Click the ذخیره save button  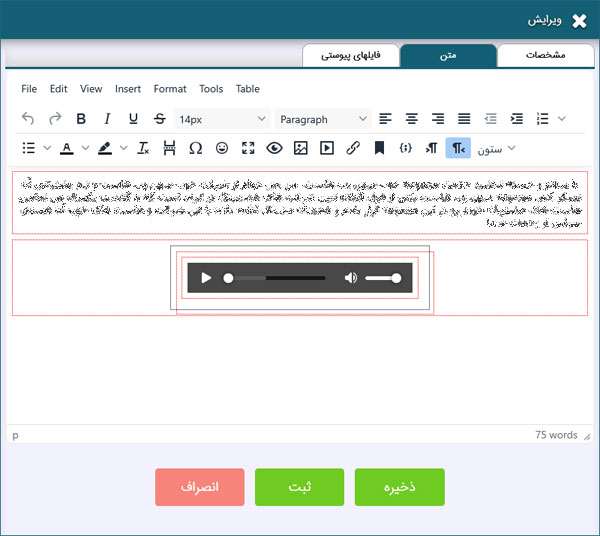[x=399, y=487]
